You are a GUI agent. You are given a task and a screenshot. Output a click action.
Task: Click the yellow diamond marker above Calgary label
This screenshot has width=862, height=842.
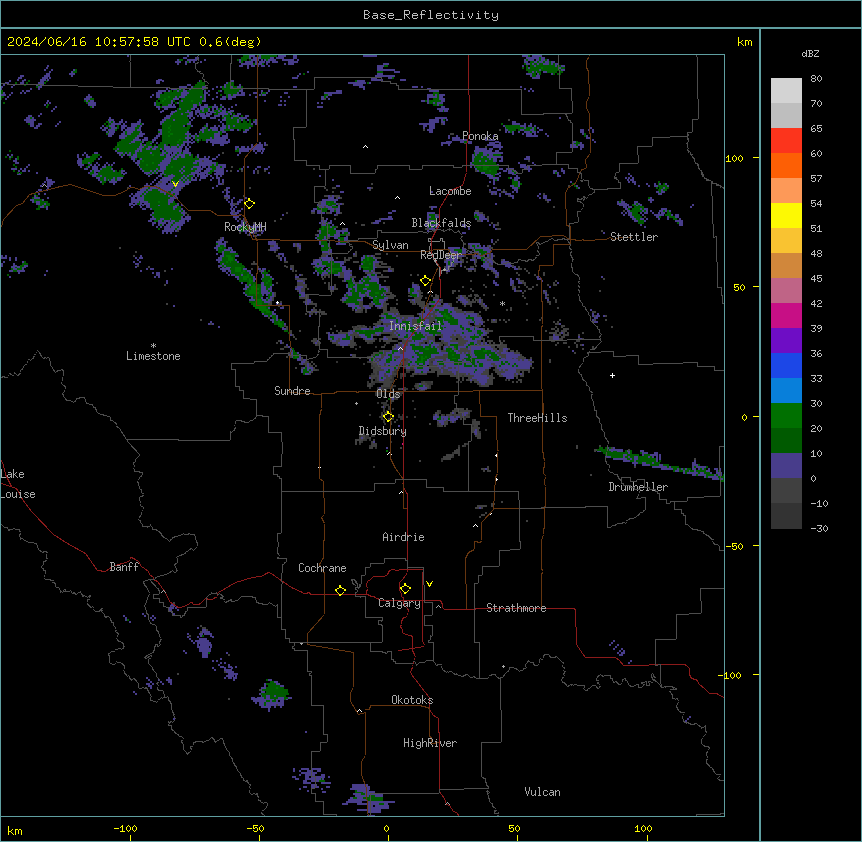[405, 589]
